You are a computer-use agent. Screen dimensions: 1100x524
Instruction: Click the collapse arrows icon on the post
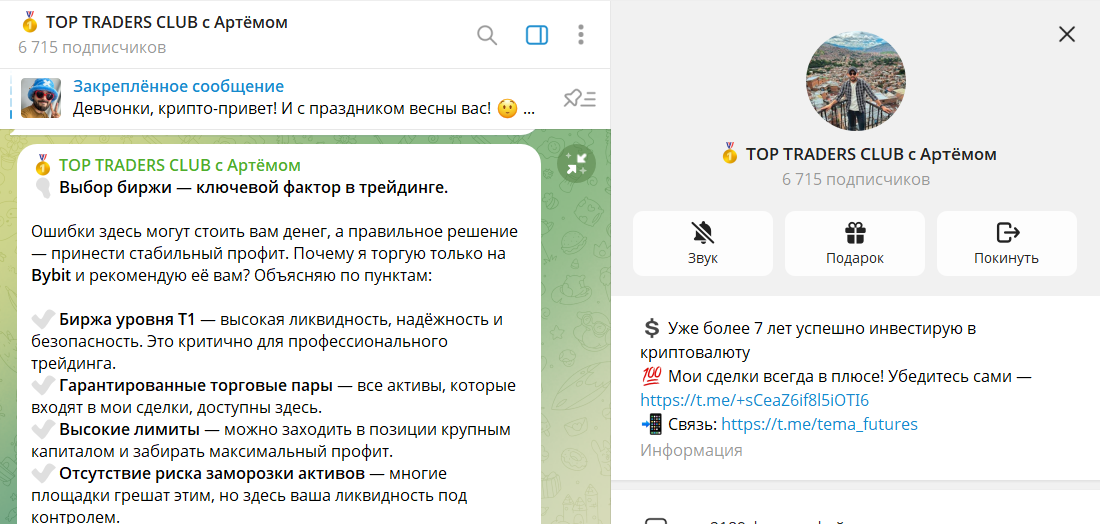point(576,166)
